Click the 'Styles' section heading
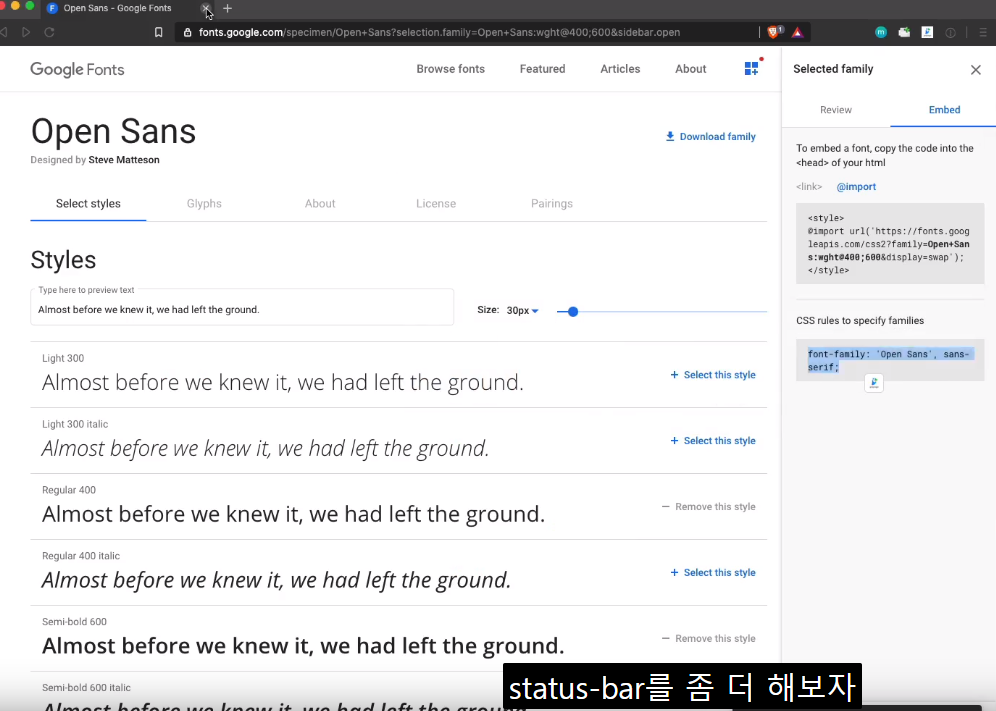This screenshot has width=996, height=711. pos(63,260)
